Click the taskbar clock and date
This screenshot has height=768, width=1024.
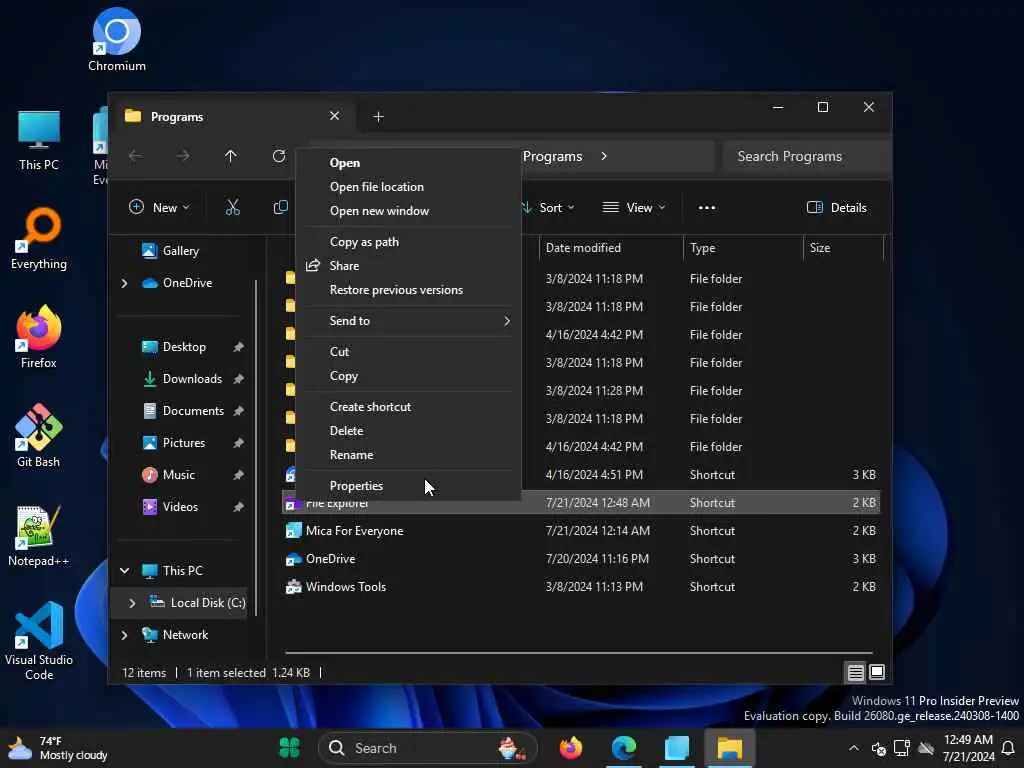(x=968, y=748)
